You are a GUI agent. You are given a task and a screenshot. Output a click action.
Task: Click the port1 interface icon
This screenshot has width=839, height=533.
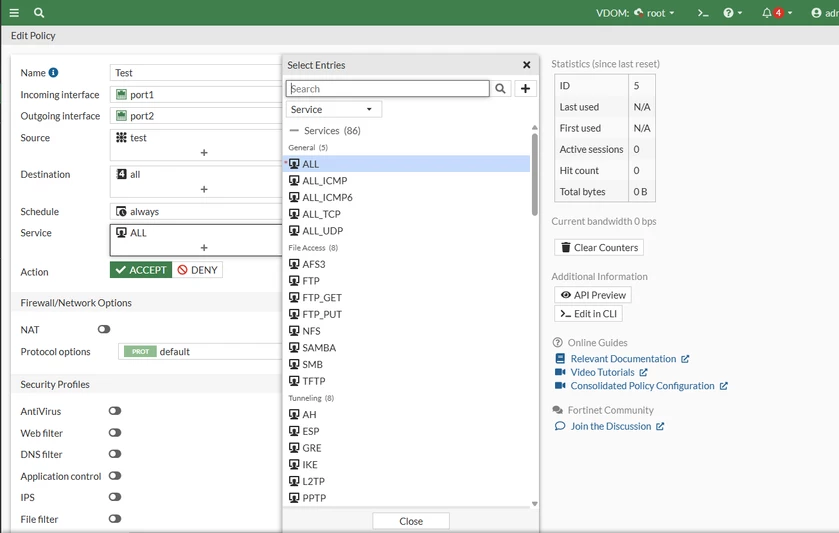pyautogui.click(x=121, y=94)
